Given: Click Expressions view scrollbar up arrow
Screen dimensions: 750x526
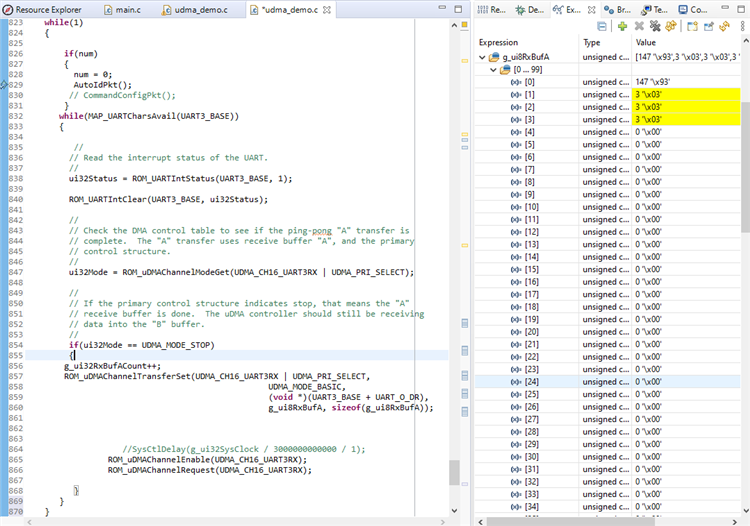Looking at the screenshot, I should coord(745,42).
